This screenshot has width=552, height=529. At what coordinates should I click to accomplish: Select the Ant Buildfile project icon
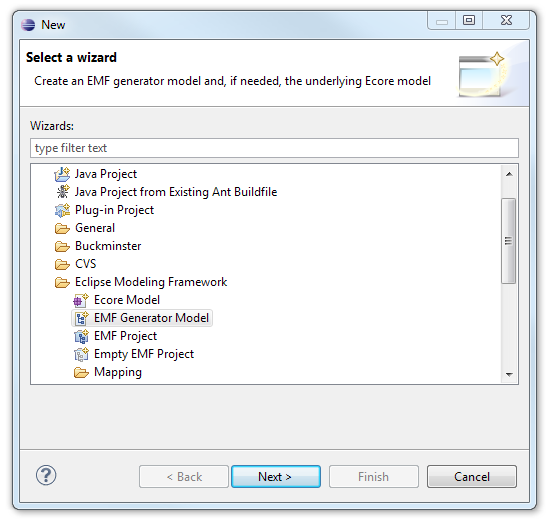pos(63,192)
